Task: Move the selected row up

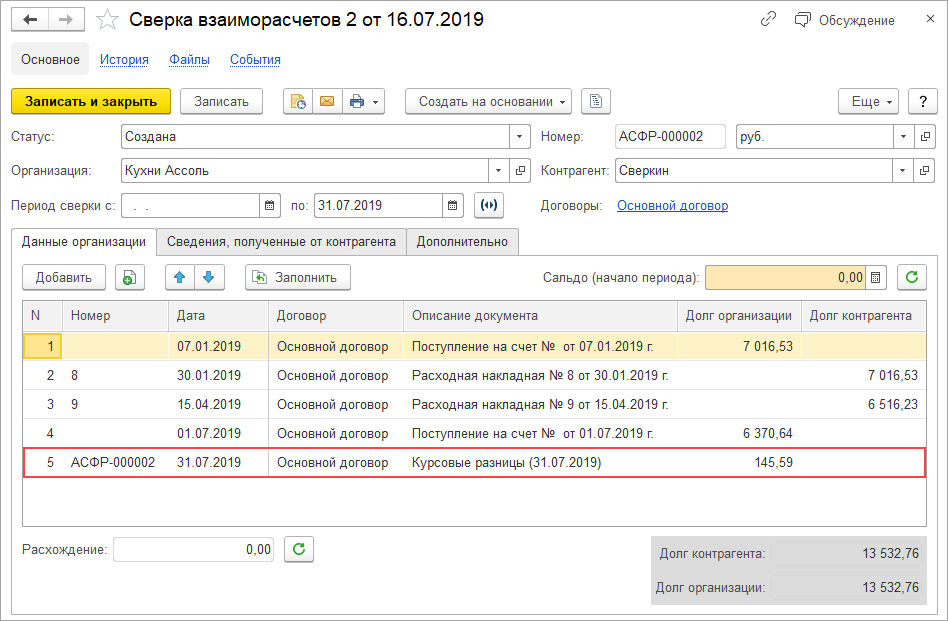Action: click(180, 277)
